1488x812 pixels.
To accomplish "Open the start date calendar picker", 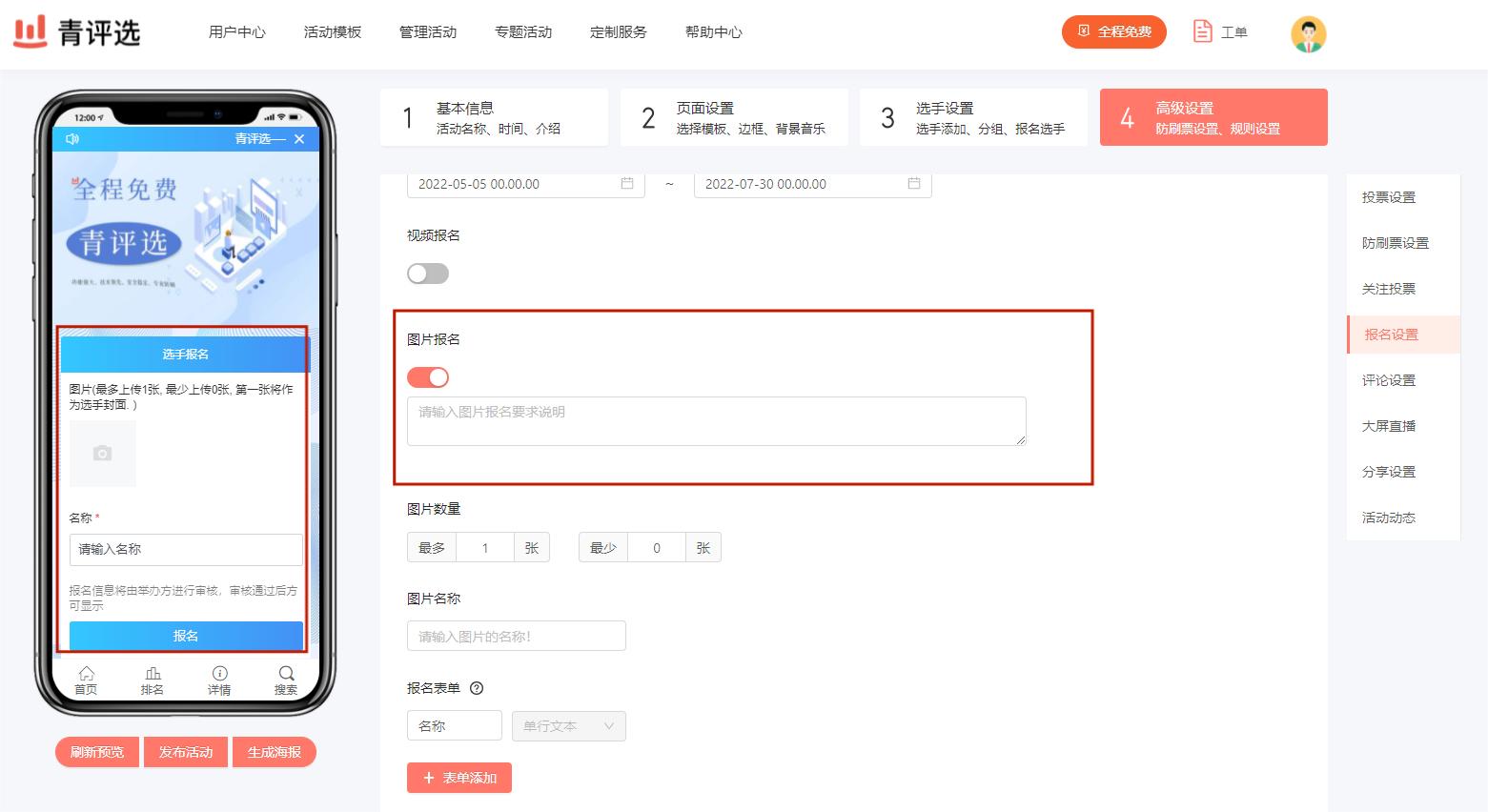I will click(627, 184).
